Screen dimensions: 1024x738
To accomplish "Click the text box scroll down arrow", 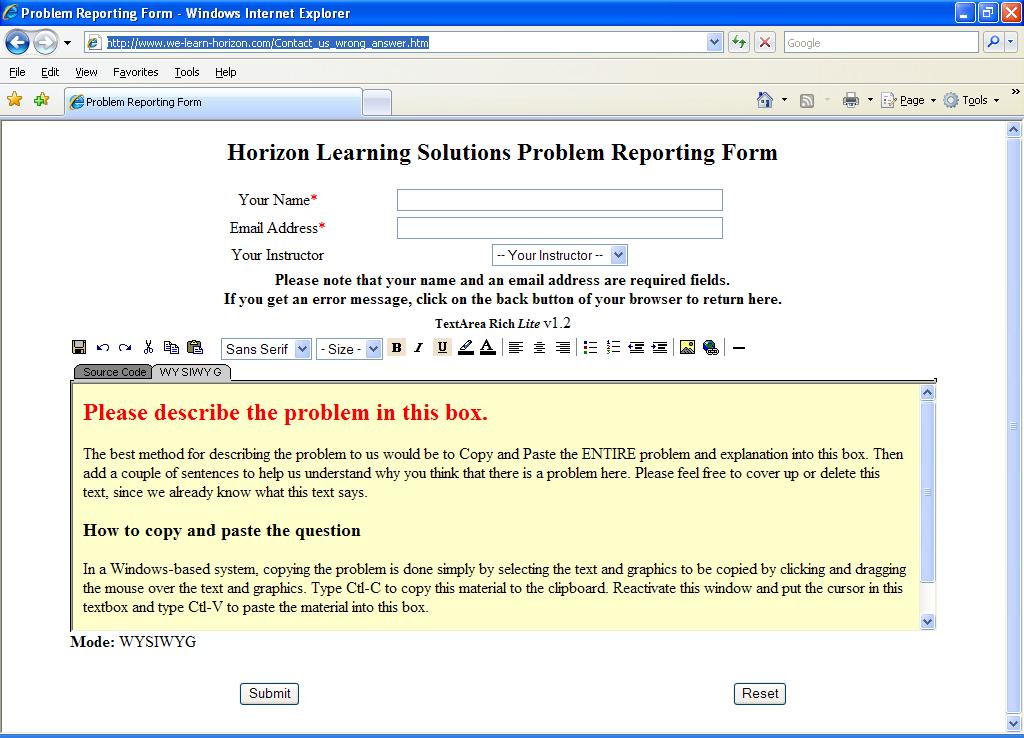I will point(927,621).
